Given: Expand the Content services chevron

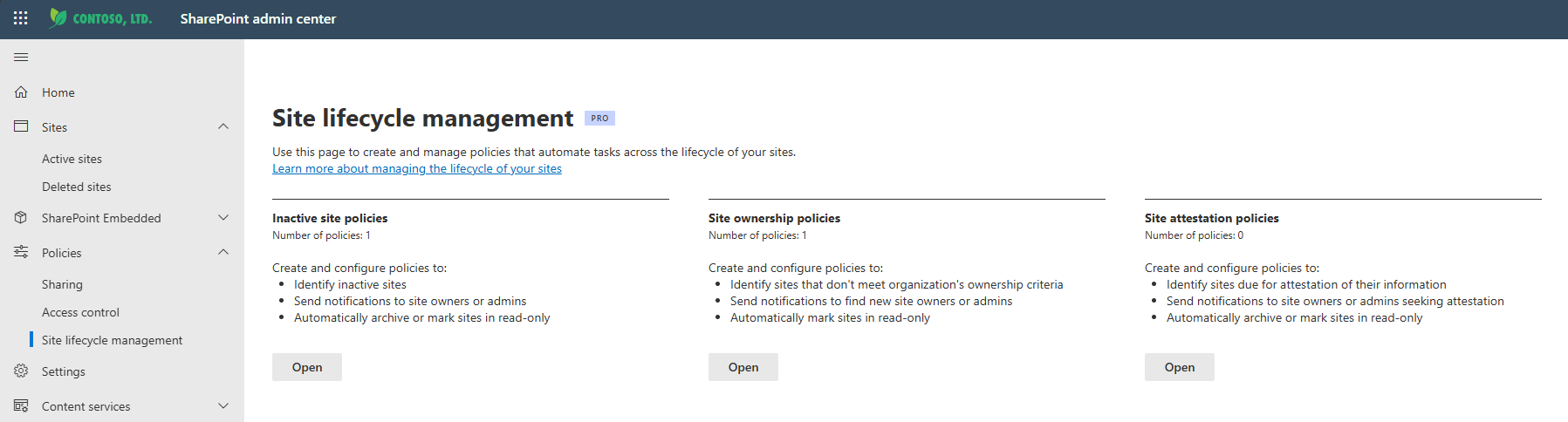Looking at the screenshot, I should click(x=223, y=405).
